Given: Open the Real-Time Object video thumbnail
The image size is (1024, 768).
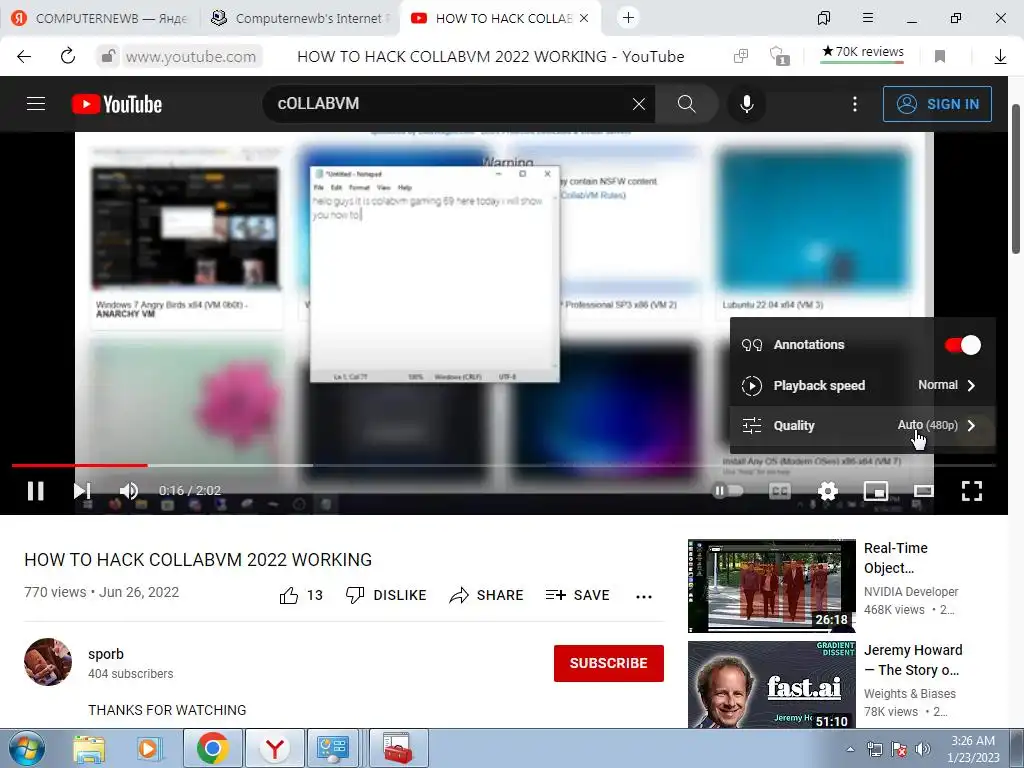Looking at the screenshot, I should 771,585.
